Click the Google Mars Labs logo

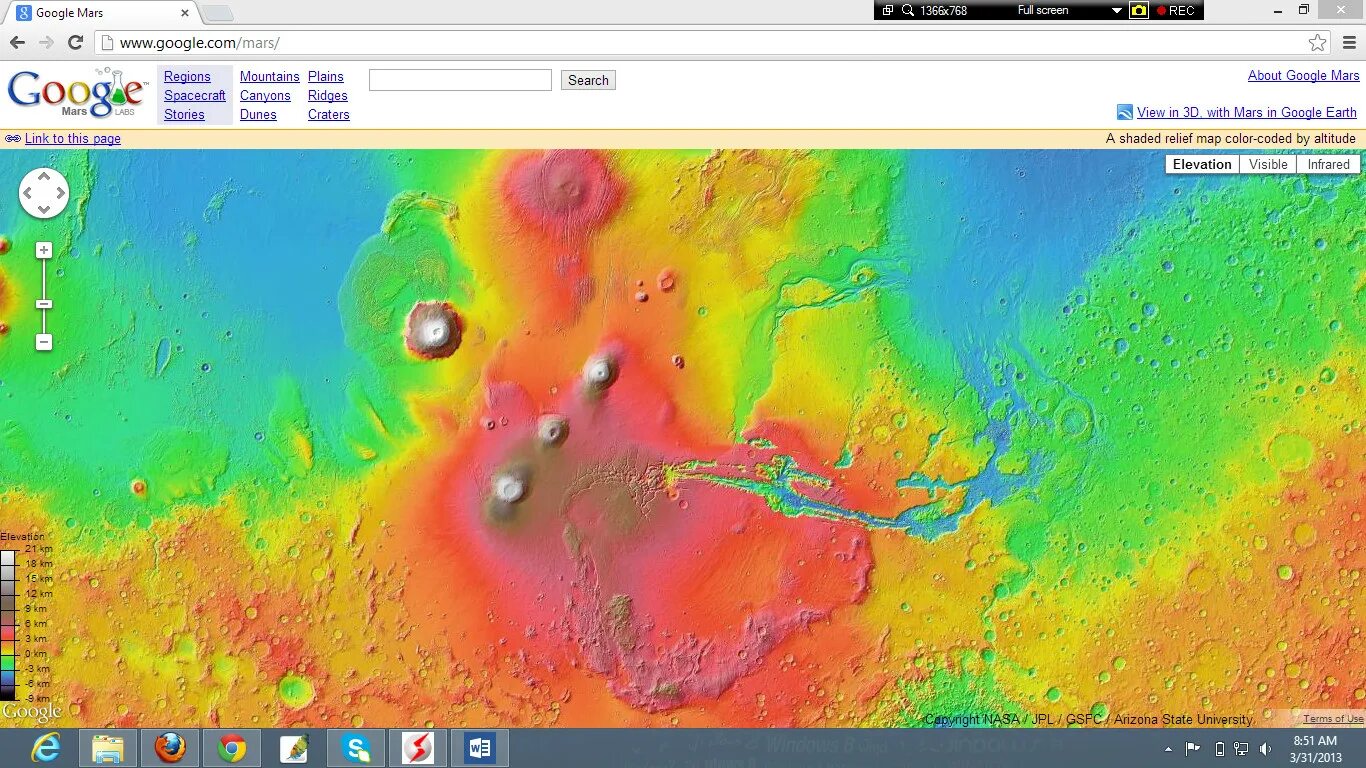[76, 93]
